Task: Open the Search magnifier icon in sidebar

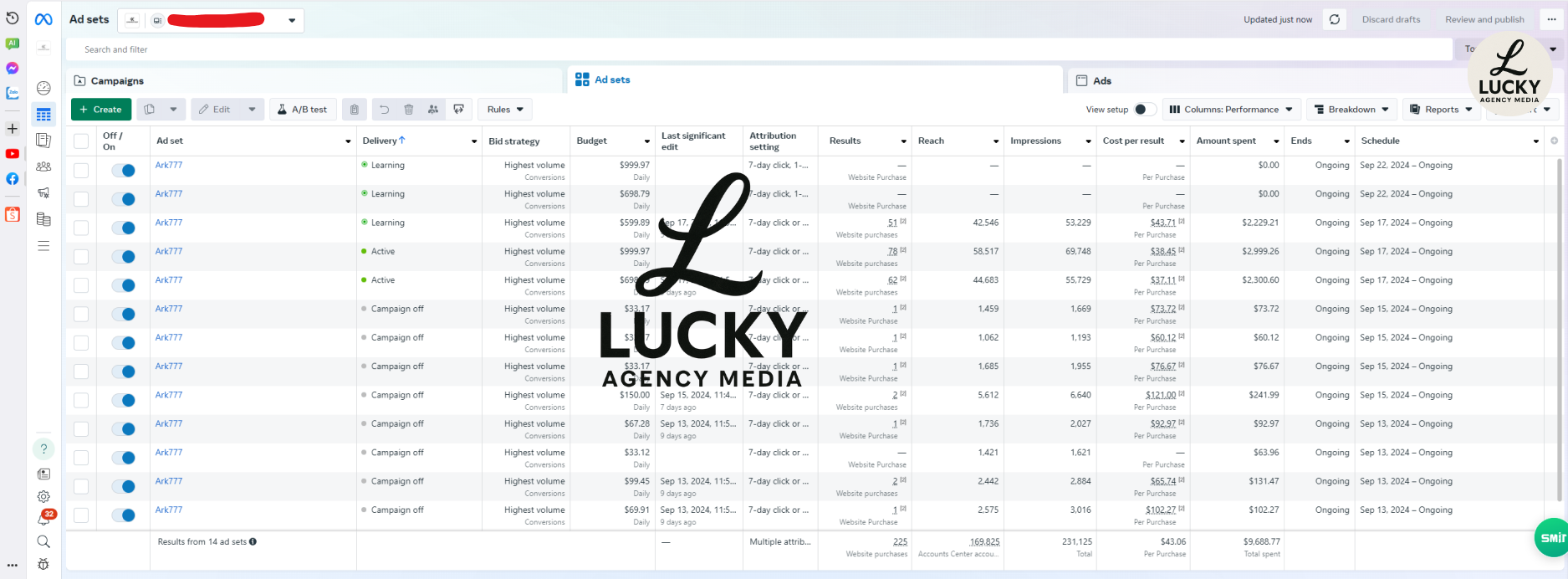Action: tap(43, 541)
